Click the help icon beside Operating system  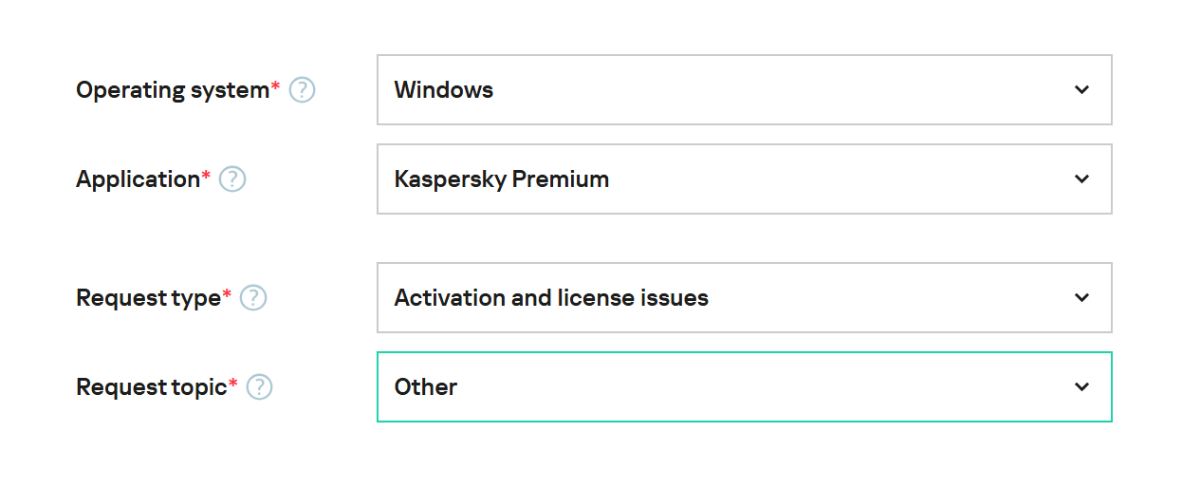pos(302,90)
